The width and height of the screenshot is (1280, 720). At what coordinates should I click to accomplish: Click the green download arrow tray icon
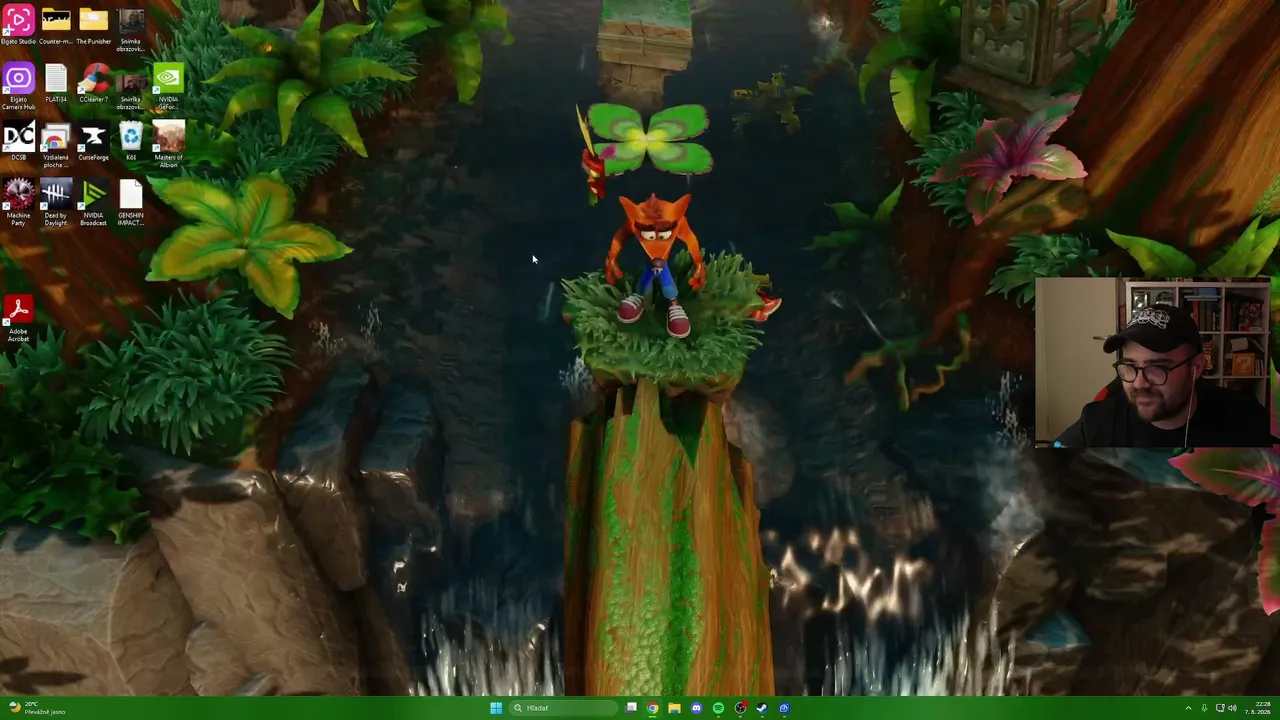pos(1204,708)
